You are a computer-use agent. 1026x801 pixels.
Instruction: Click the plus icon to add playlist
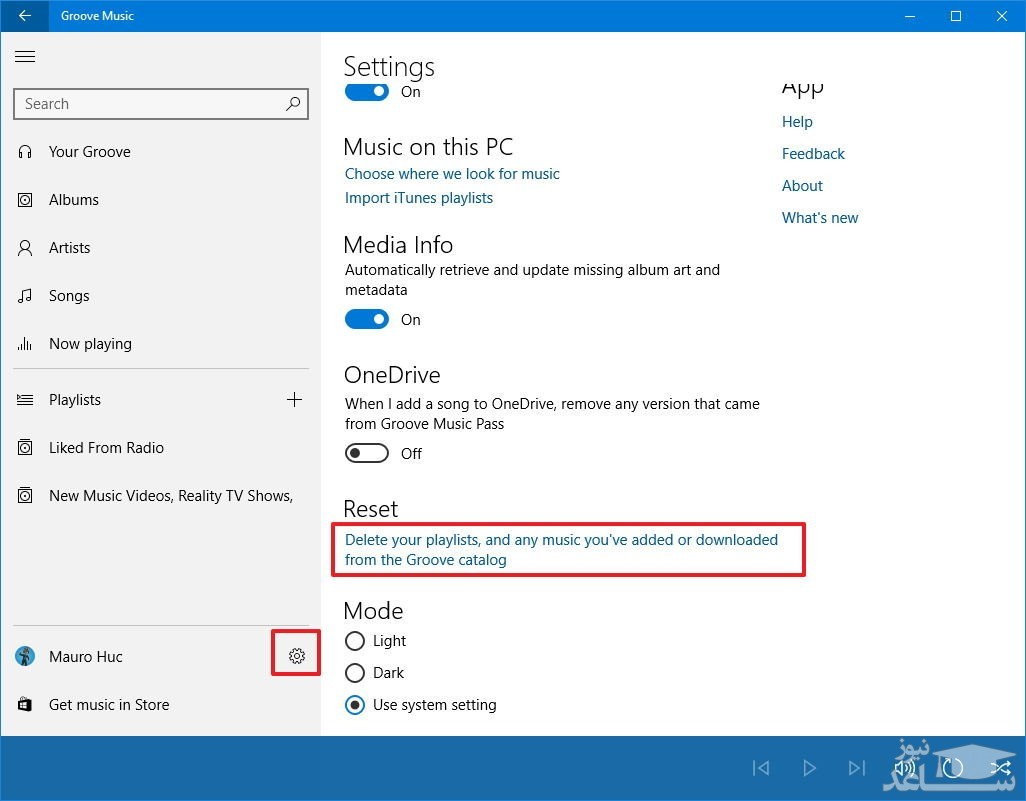(294, 400)
